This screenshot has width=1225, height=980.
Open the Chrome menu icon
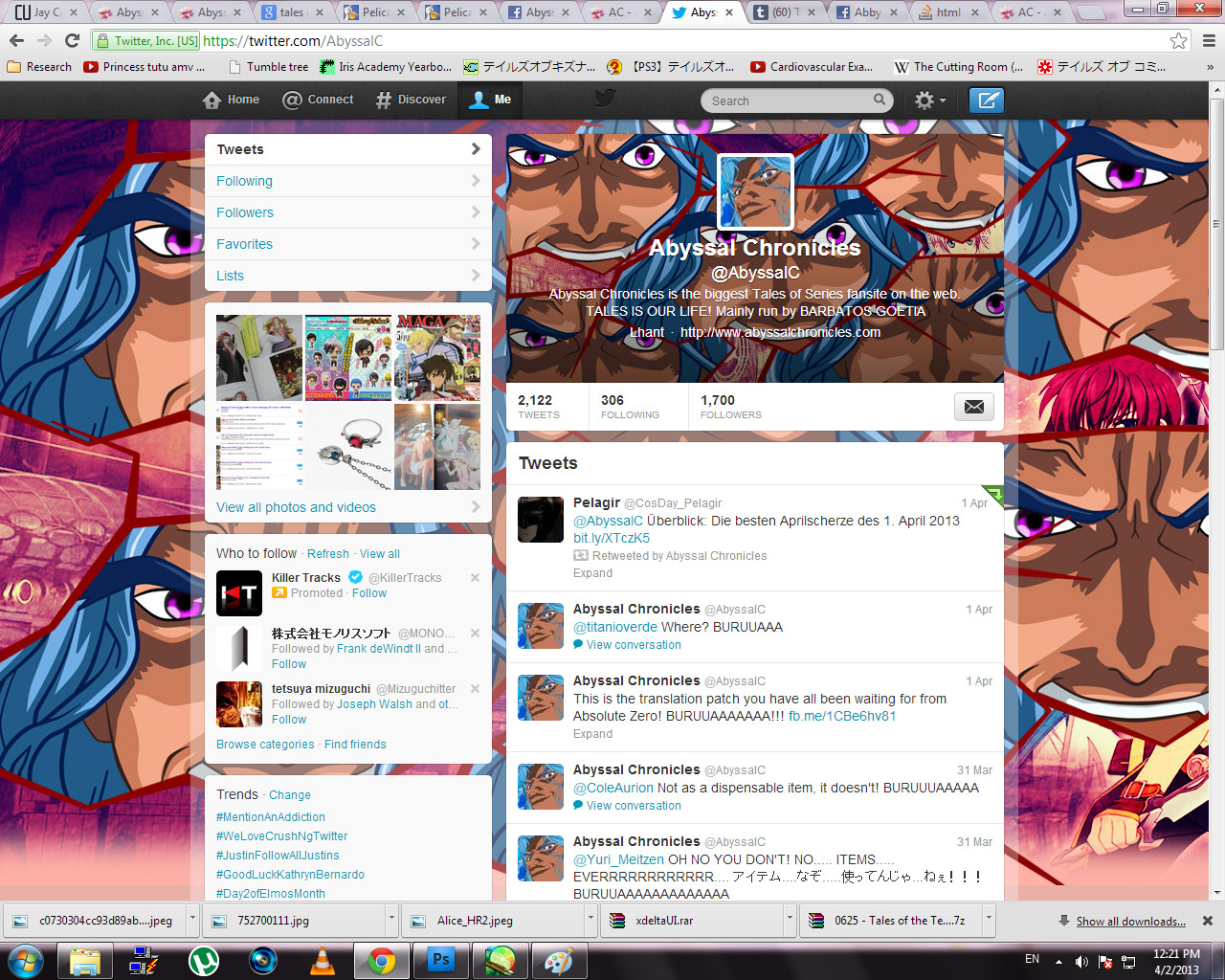tap(1209, 40)
